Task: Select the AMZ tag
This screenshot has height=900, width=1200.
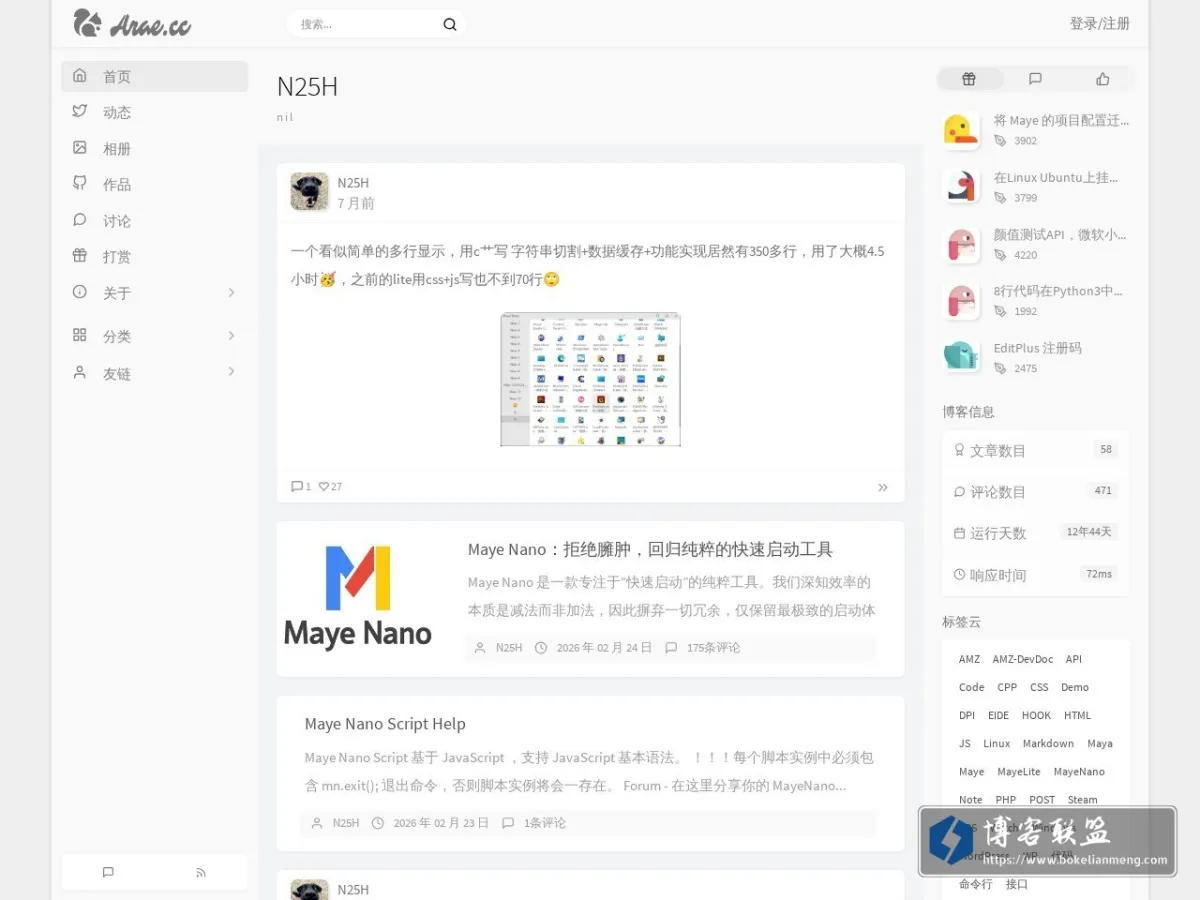Action: click(969, 660)
